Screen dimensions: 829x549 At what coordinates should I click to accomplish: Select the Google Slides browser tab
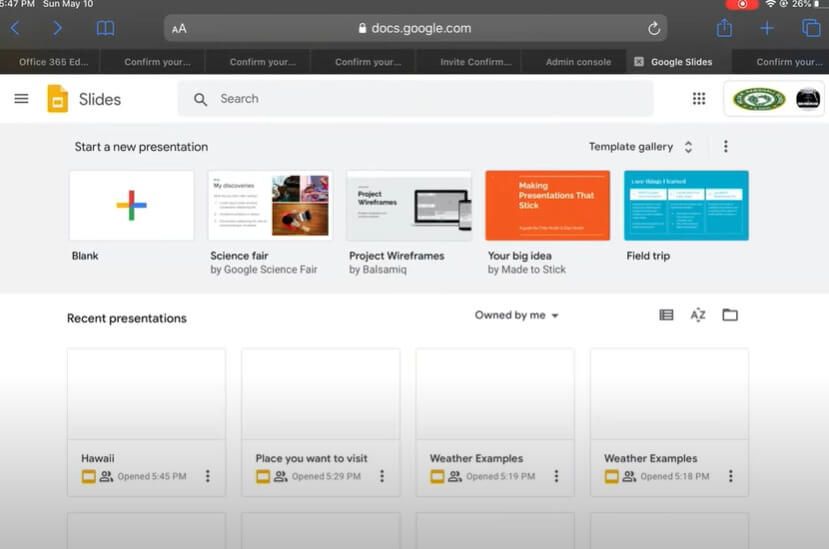tap(681, 62)
